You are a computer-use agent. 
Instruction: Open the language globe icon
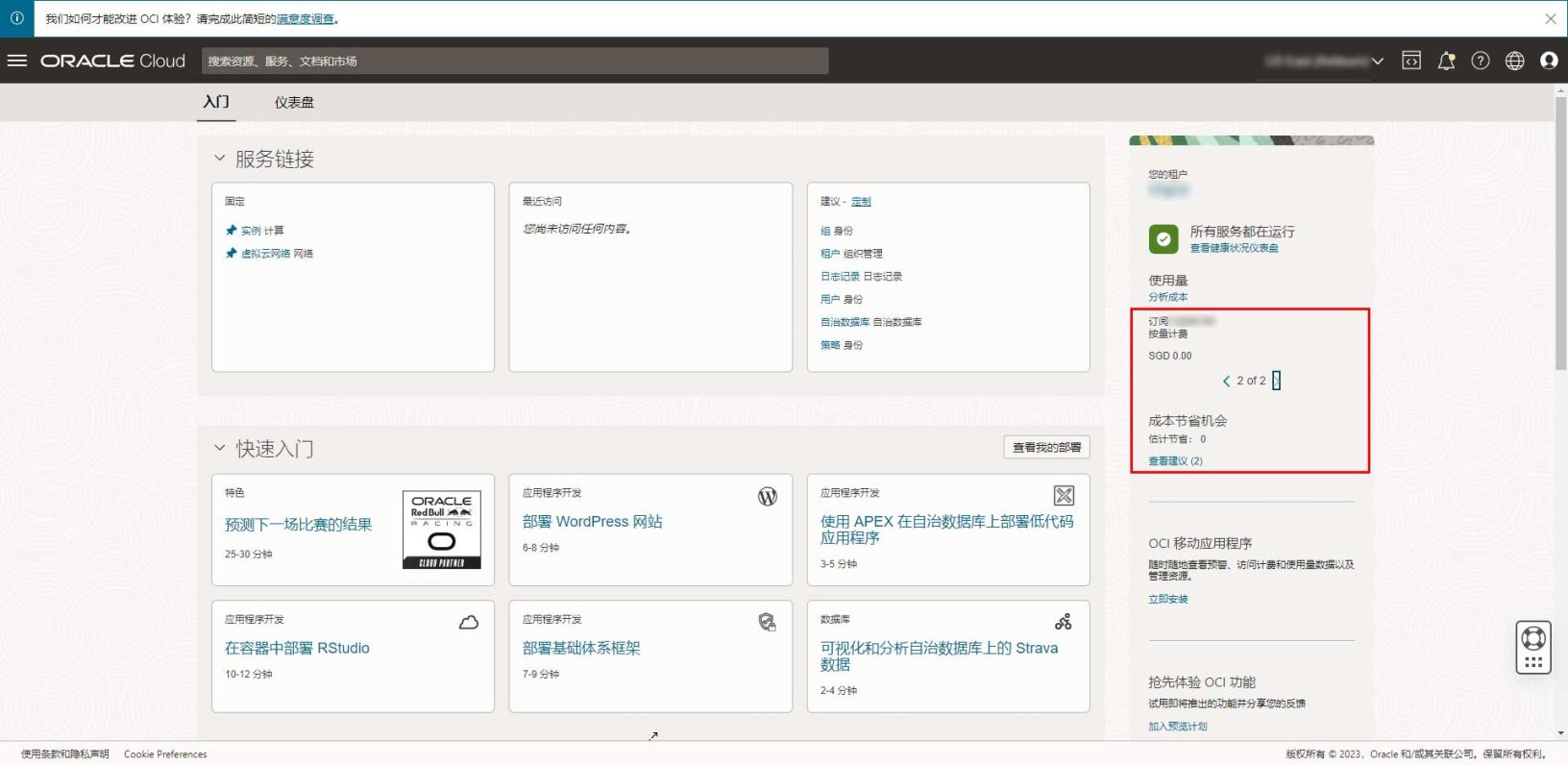1515,61
